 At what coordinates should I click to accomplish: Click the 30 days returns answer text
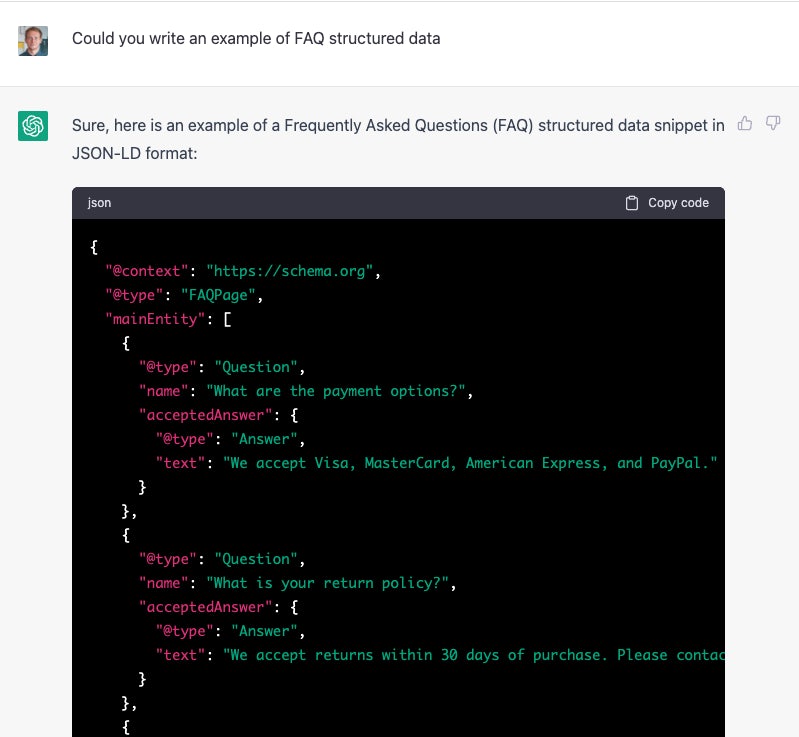[x=474, y=655]
